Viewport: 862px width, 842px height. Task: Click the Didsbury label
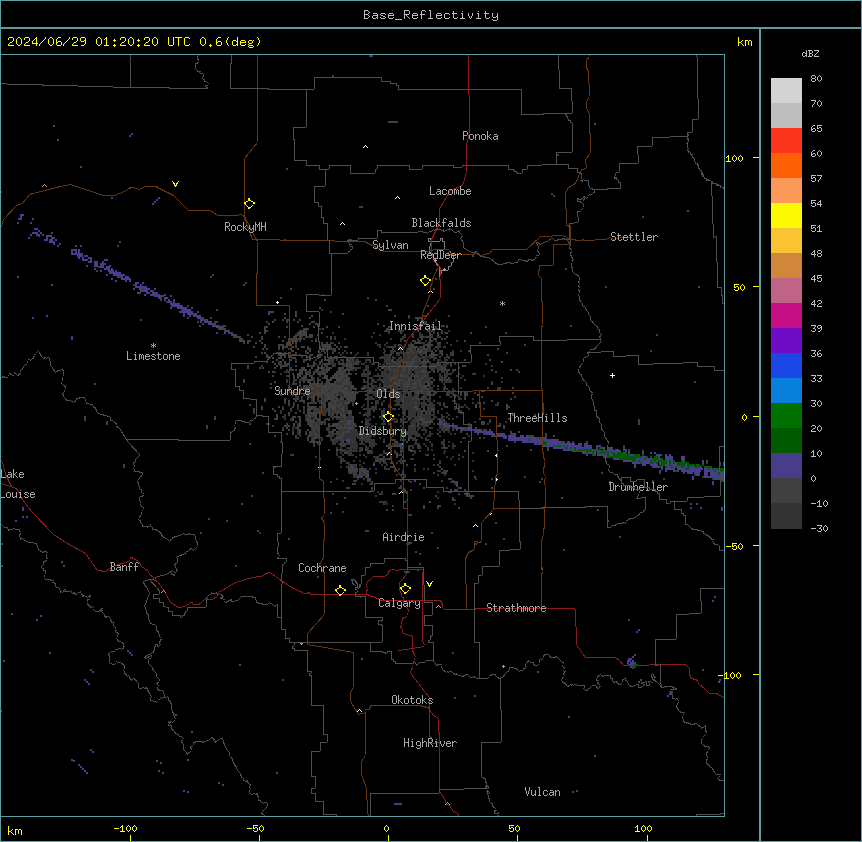tap(383, 431)
